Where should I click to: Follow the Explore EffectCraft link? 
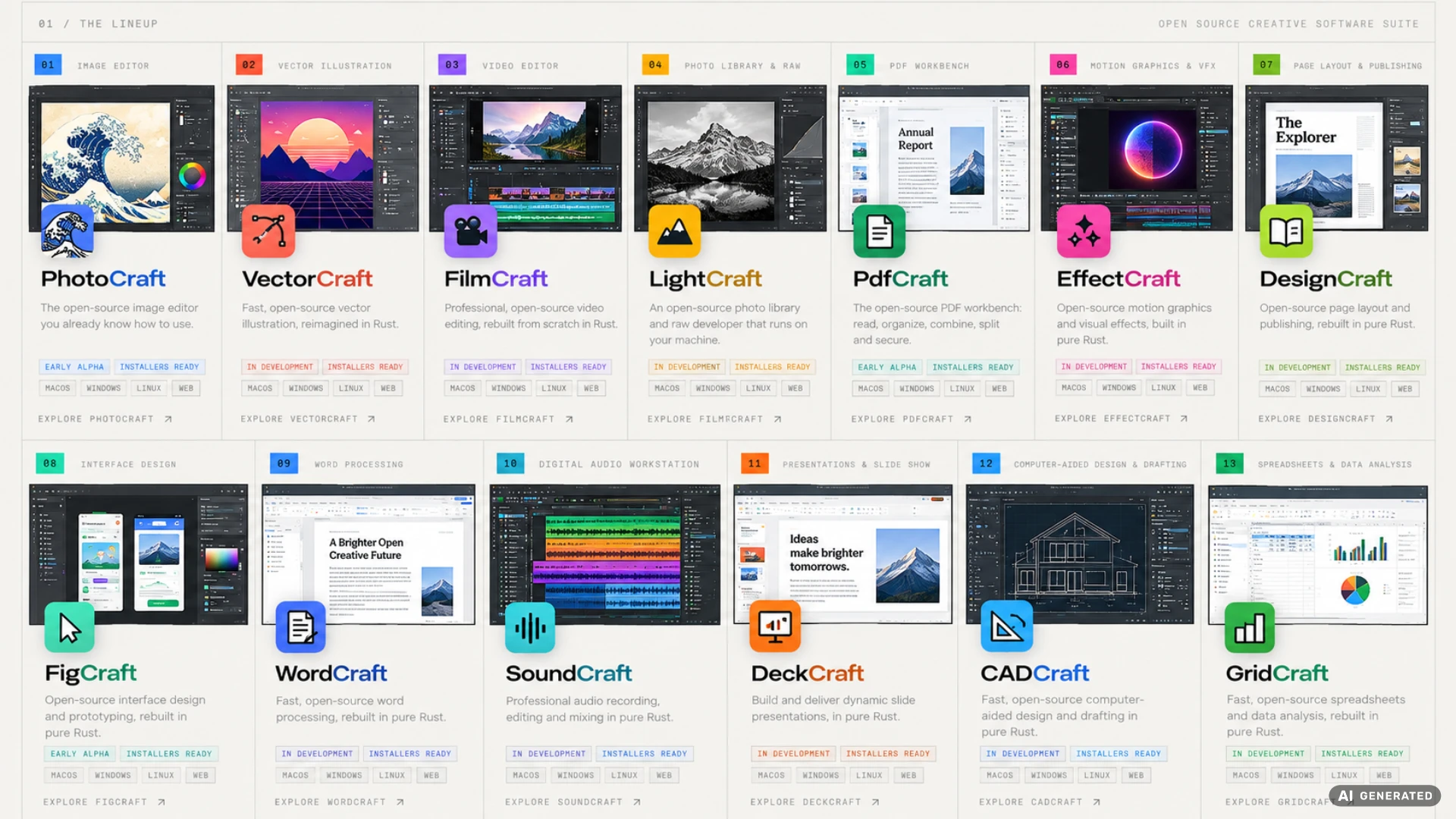click(x=1122, y=418)
